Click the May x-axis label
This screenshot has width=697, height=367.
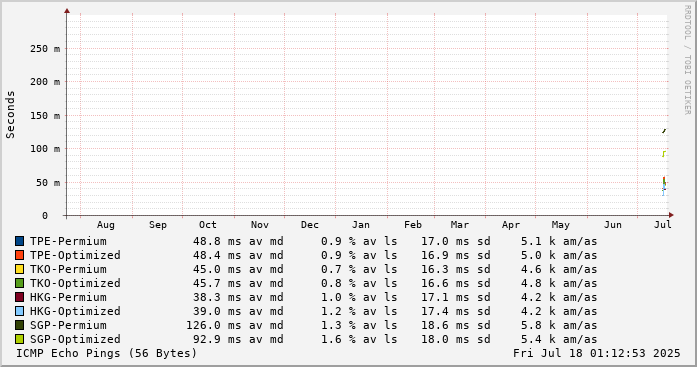tap(561, 225)
